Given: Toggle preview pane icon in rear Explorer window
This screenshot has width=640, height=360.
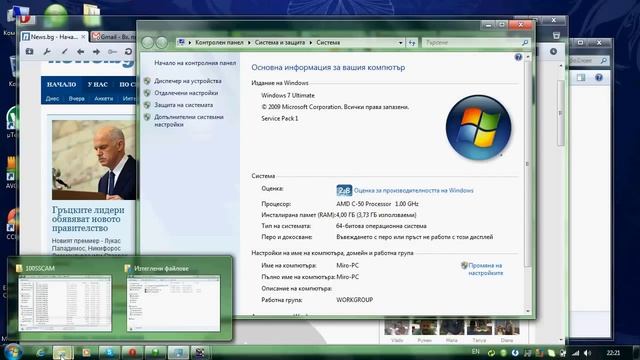Looking at the screenshot, I should pos(581,78).
